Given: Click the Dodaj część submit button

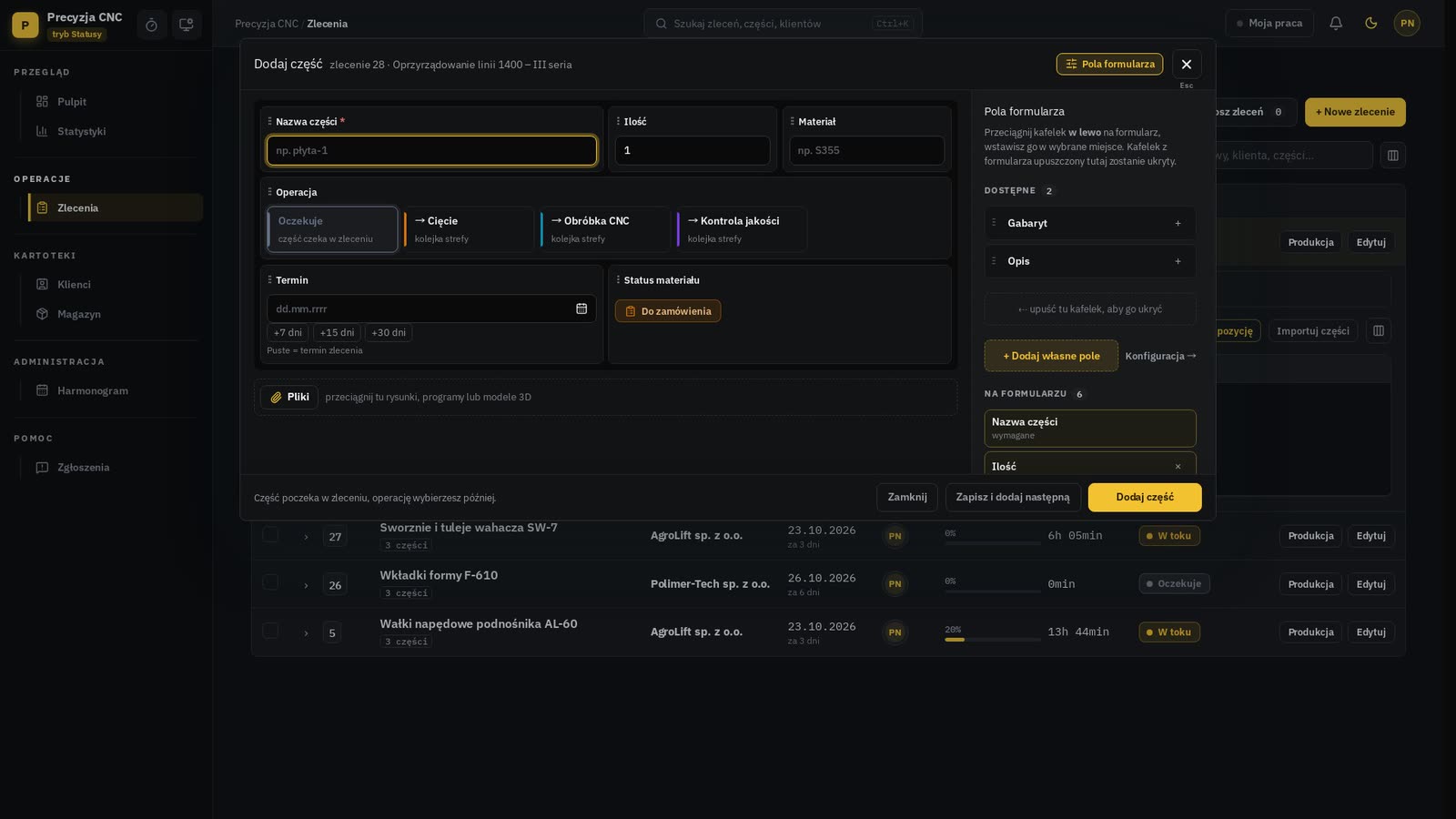Looking at the screenshot, I should pos(1145,498).
